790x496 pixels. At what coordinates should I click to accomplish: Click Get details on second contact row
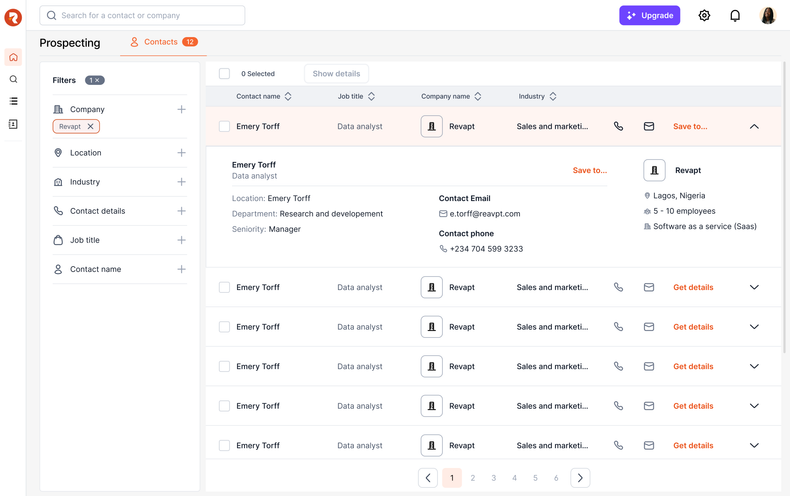693,288
